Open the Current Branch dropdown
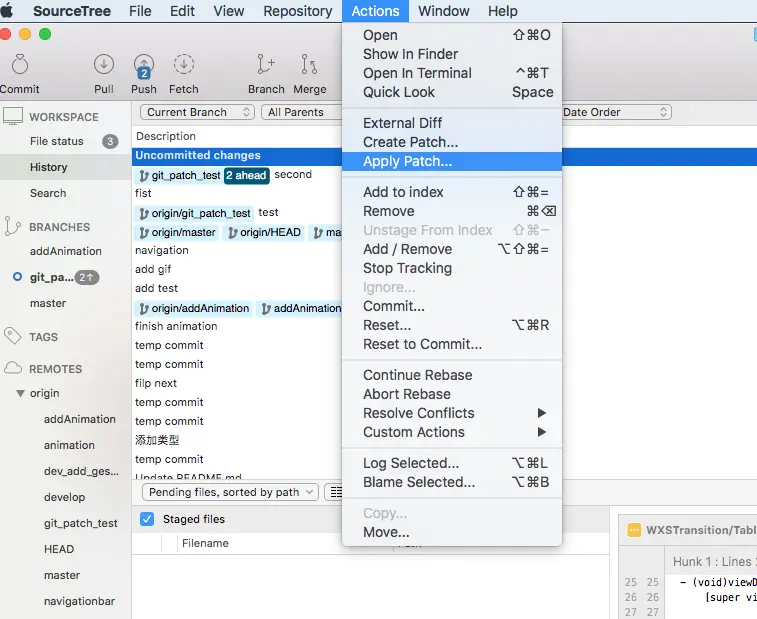The height and width of the screenshot is (619, 757). click(197, 112)
